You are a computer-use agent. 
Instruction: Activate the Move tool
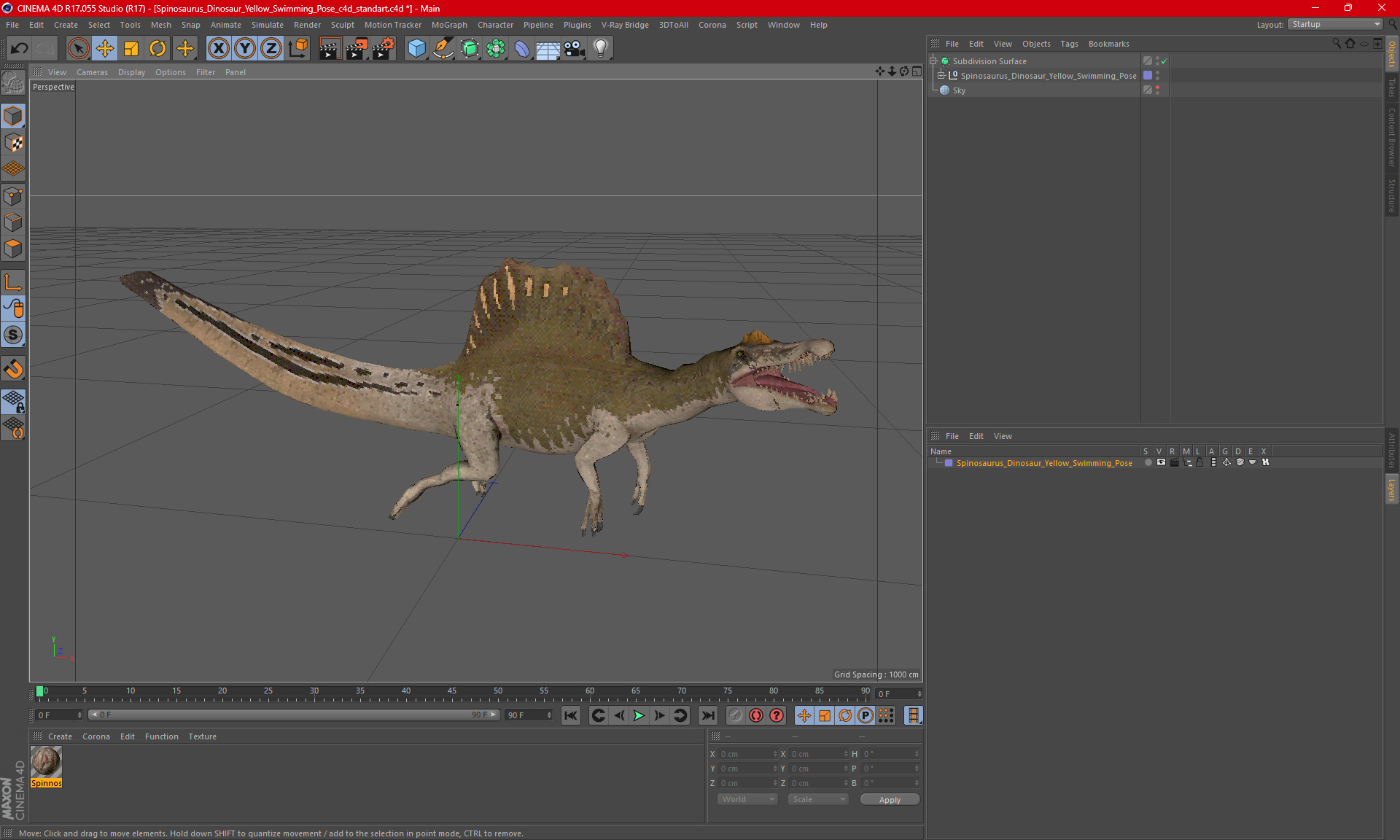pyautogui.click(x=105, y=48)
